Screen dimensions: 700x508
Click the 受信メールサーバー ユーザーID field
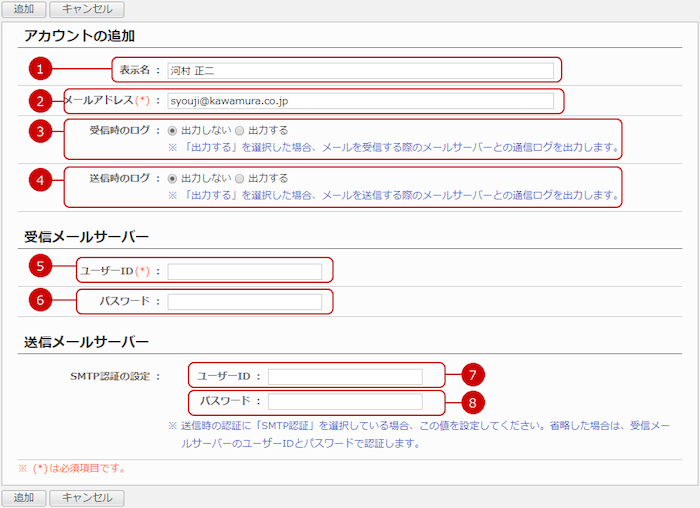coord(245,271)
